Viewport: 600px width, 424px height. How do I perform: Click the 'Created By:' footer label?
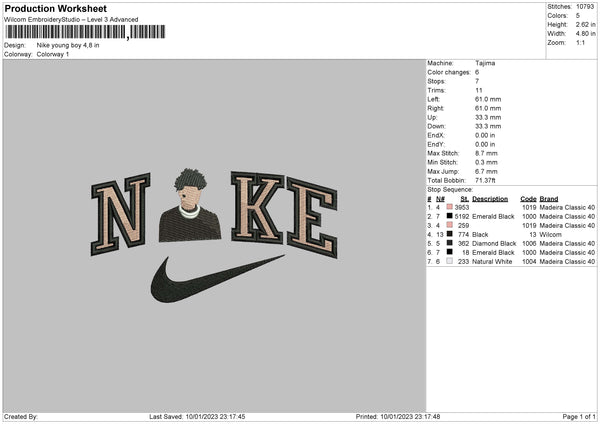click(x=21, y=417)
